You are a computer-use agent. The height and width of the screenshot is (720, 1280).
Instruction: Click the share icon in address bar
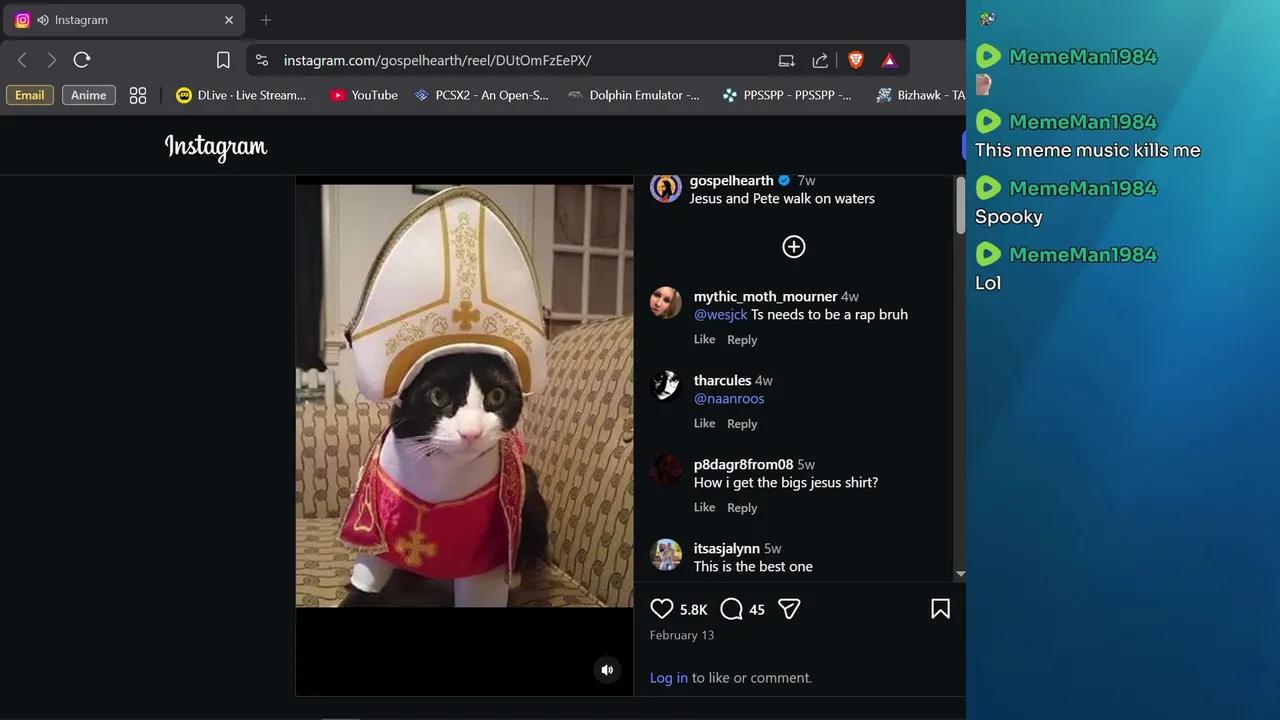820,60
